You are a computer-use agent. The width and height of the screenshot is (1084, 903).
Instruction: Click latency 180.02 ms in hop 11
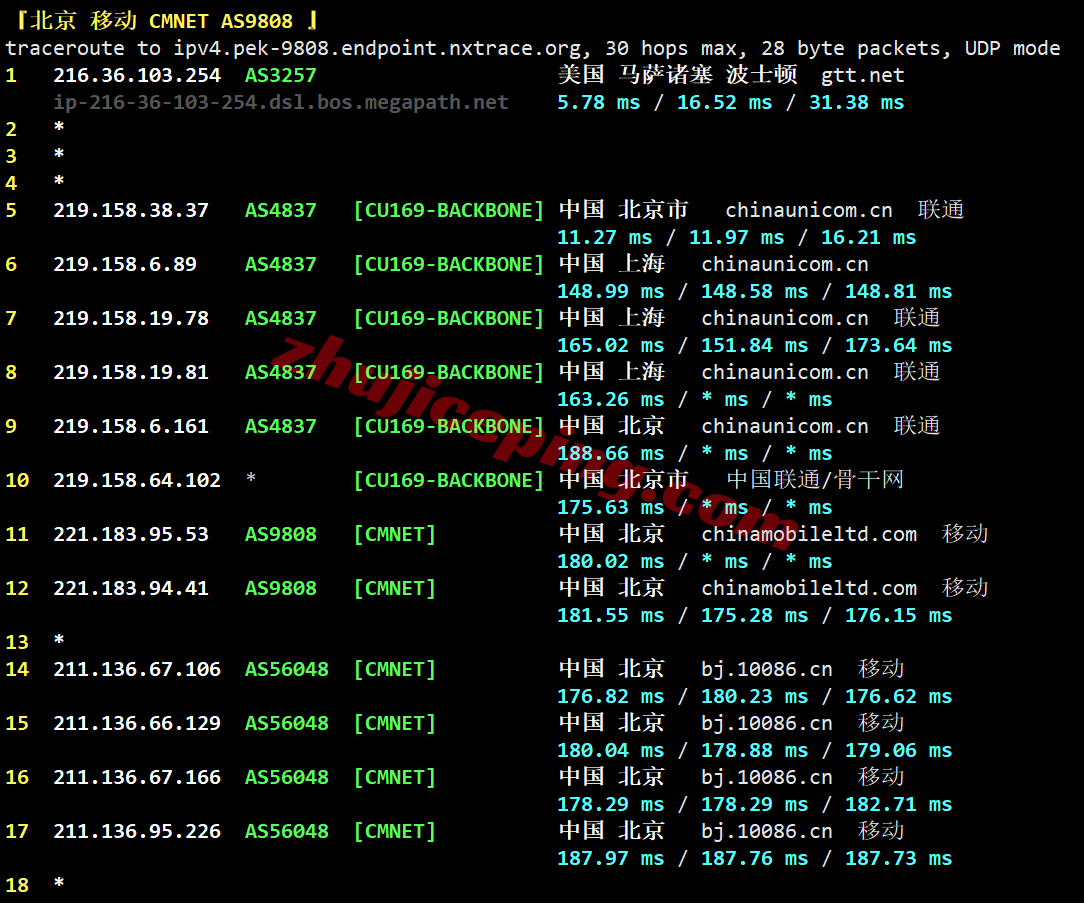610,561
